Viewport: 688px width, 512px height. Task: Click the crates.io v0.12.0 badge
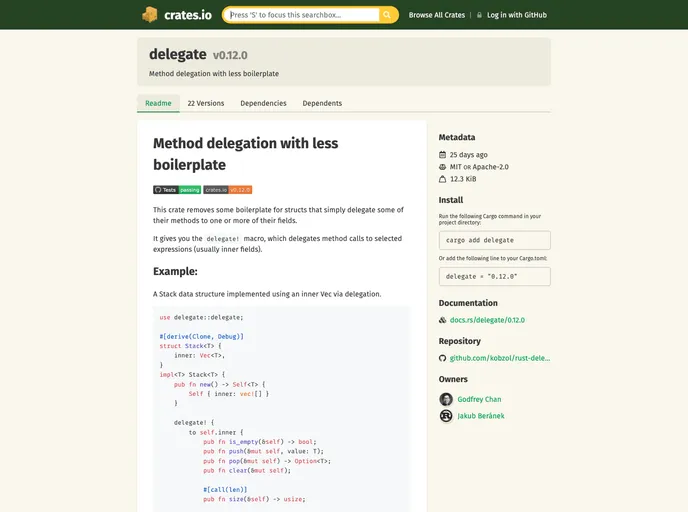[x=227, y=190]
